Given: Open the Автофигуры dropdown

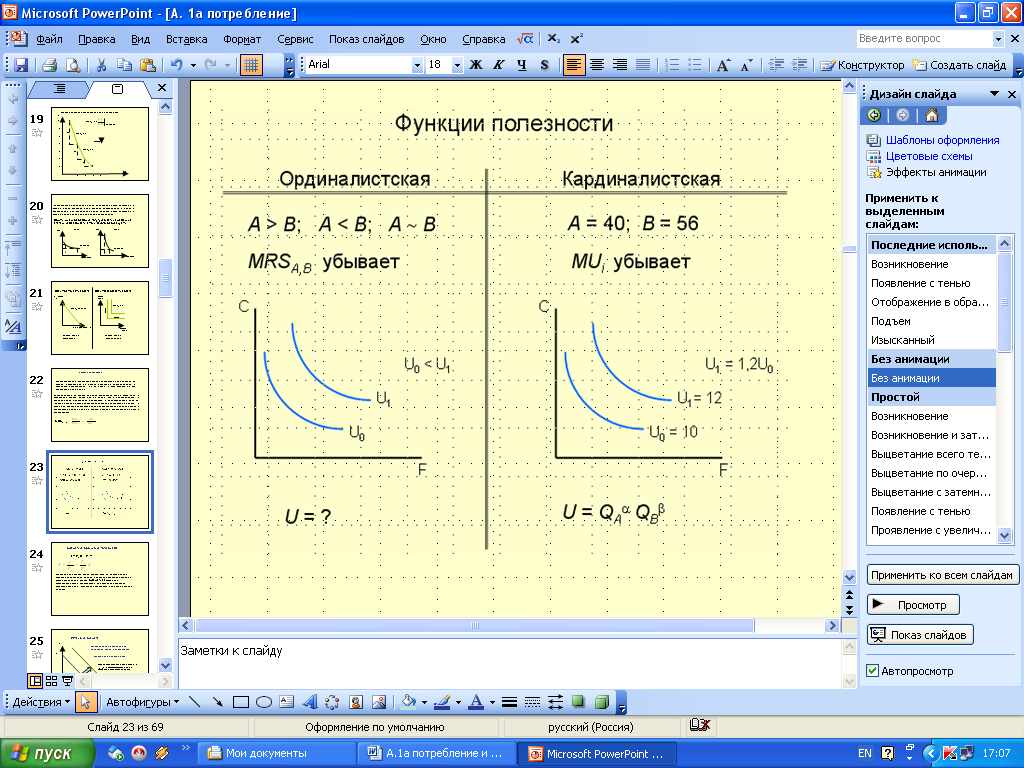Looking at the screenshot, I should (143, 702).
